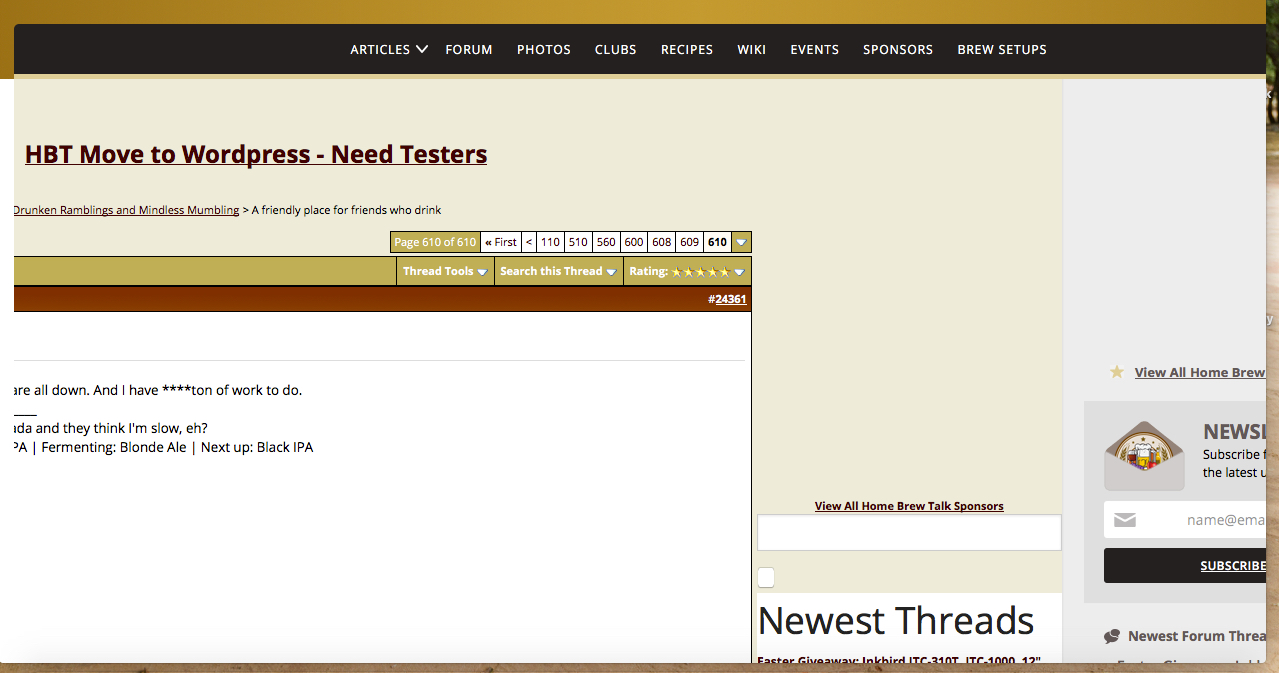Go to thread page 560
Viewport: 1280px width, 674px height.
pyautogui.click(x=606, y=242)
